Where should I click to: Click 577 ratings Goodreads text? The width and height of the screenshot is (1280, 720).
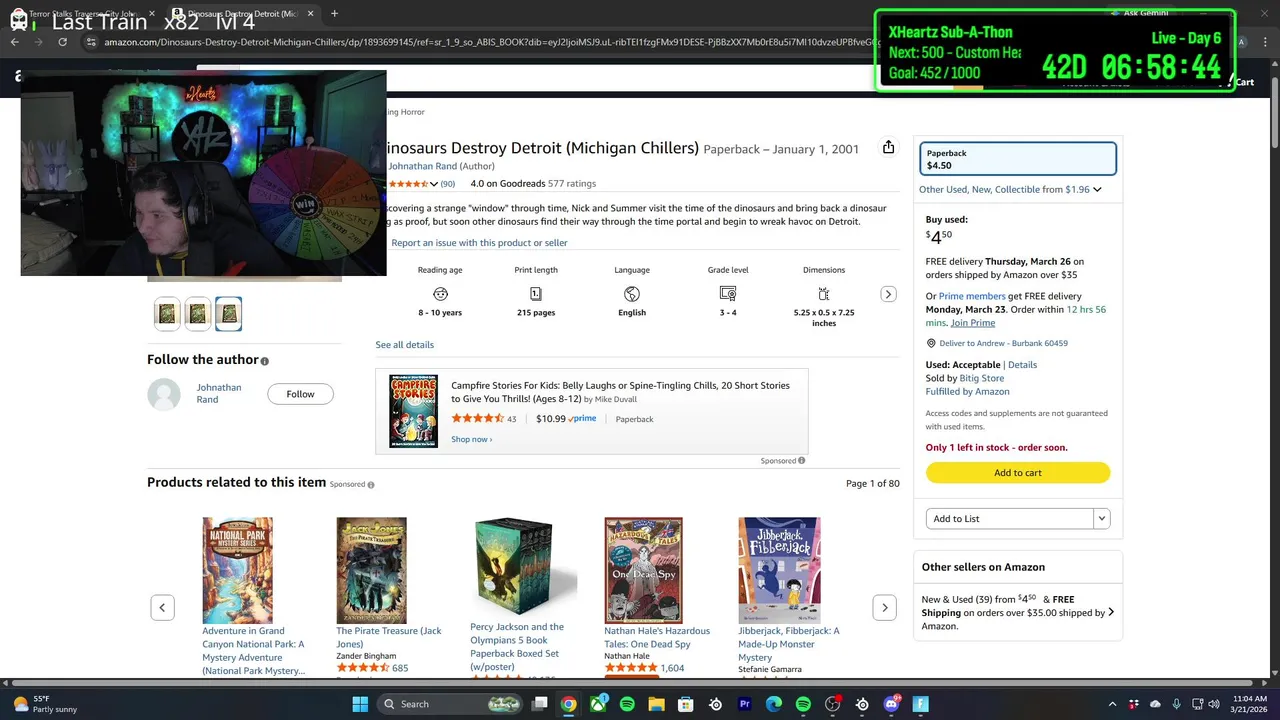click(572, 184)
